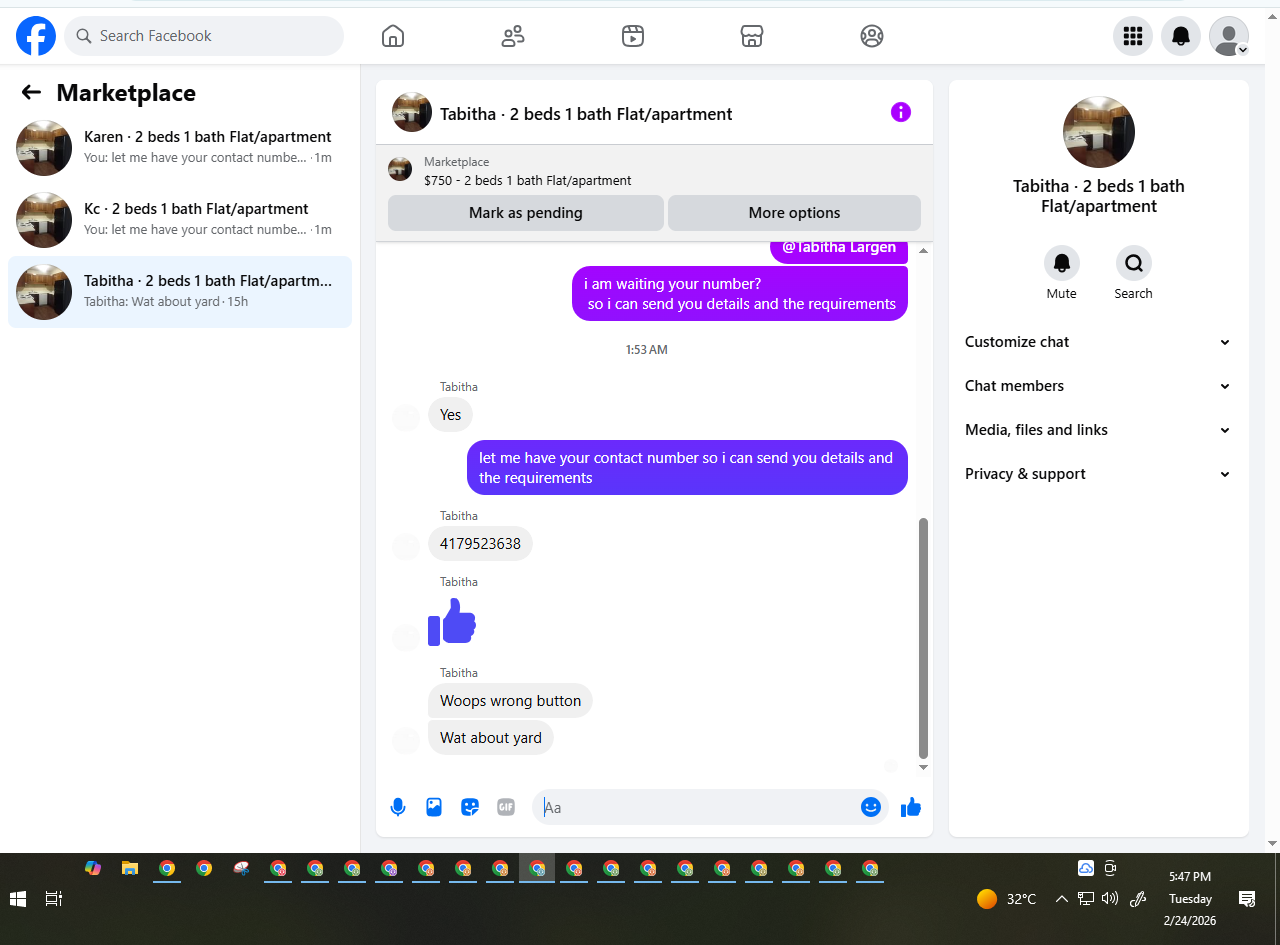This screenshot has width=1280, height=945.
Task: Click the Aa message input field
Action: pos(698,807)
